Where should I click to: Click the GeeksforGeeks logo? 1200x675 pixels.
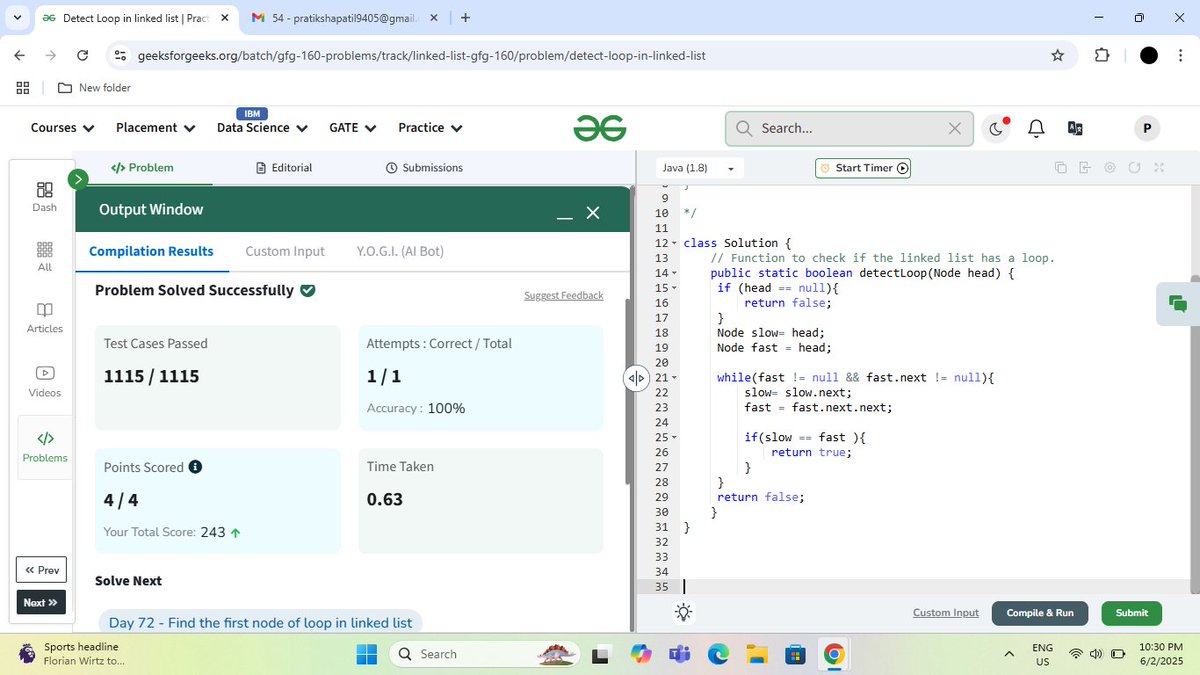point(600,128)
